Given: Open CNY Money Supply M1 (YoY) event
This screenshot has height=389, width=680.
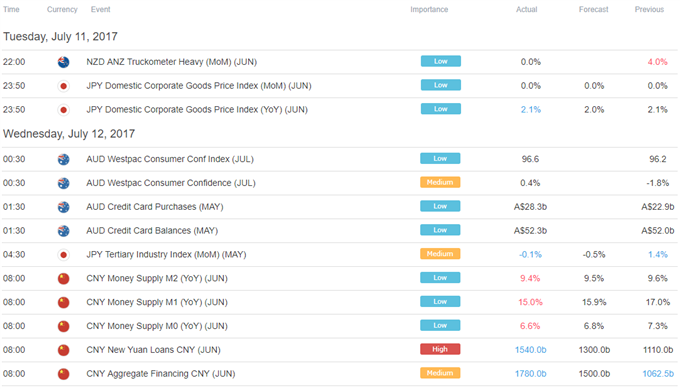Looking at the screenshot, I should tap(157, 302).
